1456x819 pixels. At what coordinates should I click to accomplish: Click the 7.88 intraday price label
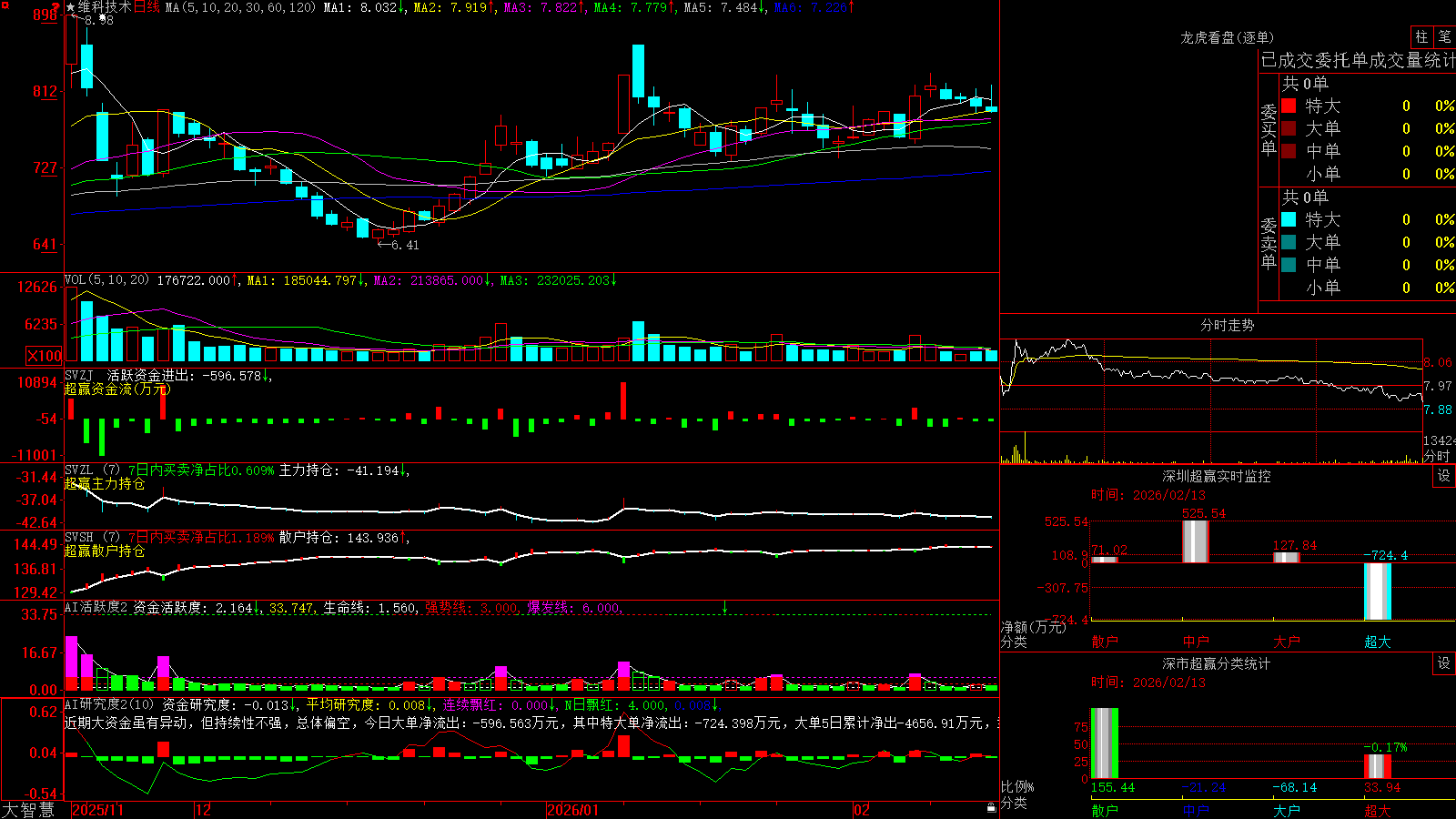click(1438, 409)
